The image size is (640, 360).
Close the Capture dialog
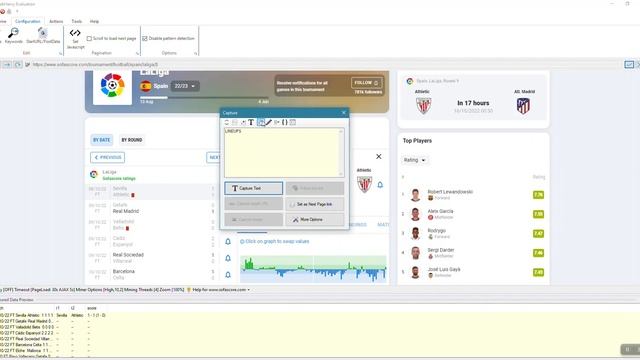(x=344, y=113)
